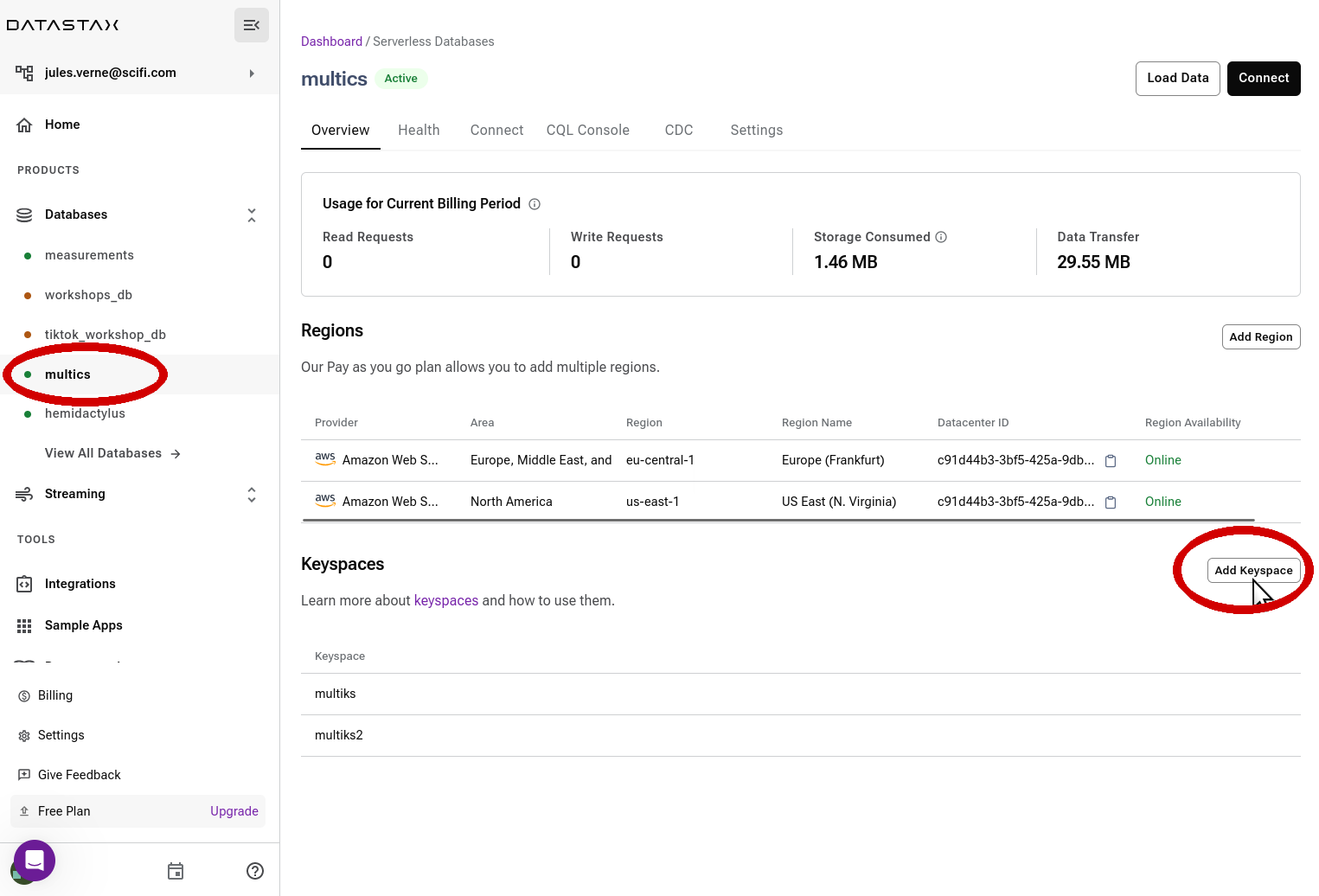This screenshot has height=896, width=1319.
Task: Open the hemidactylus database
Action: (x=85, y=413)
